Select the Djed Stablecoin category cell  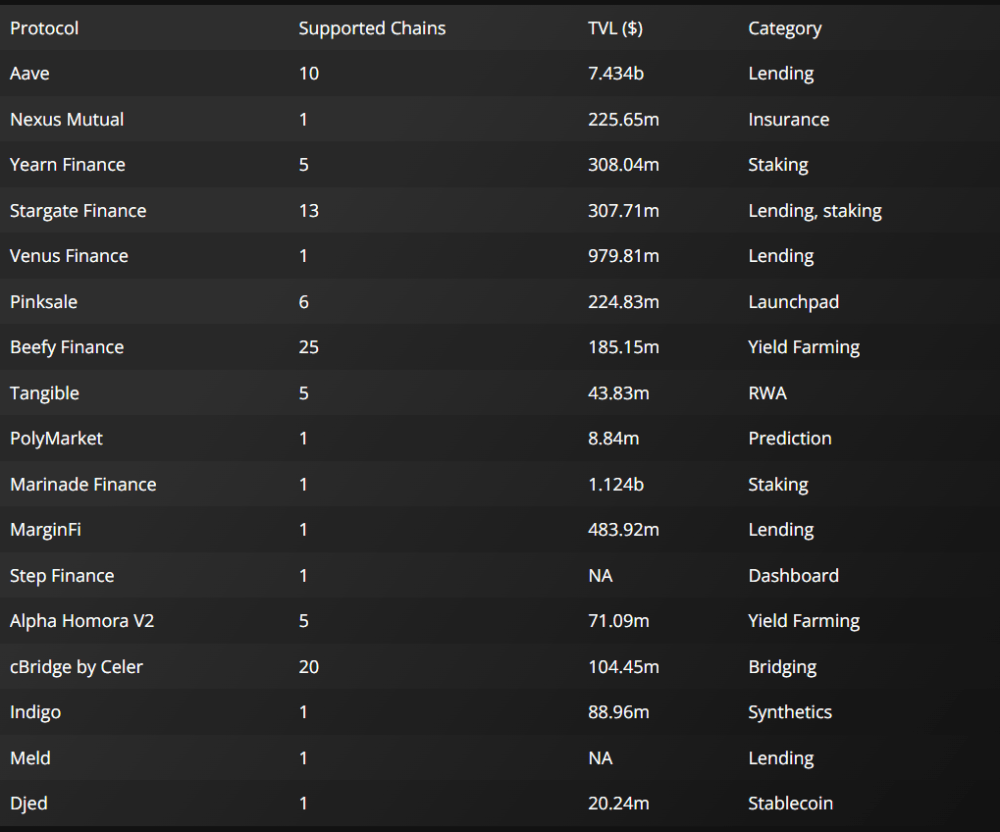[790, 804]
